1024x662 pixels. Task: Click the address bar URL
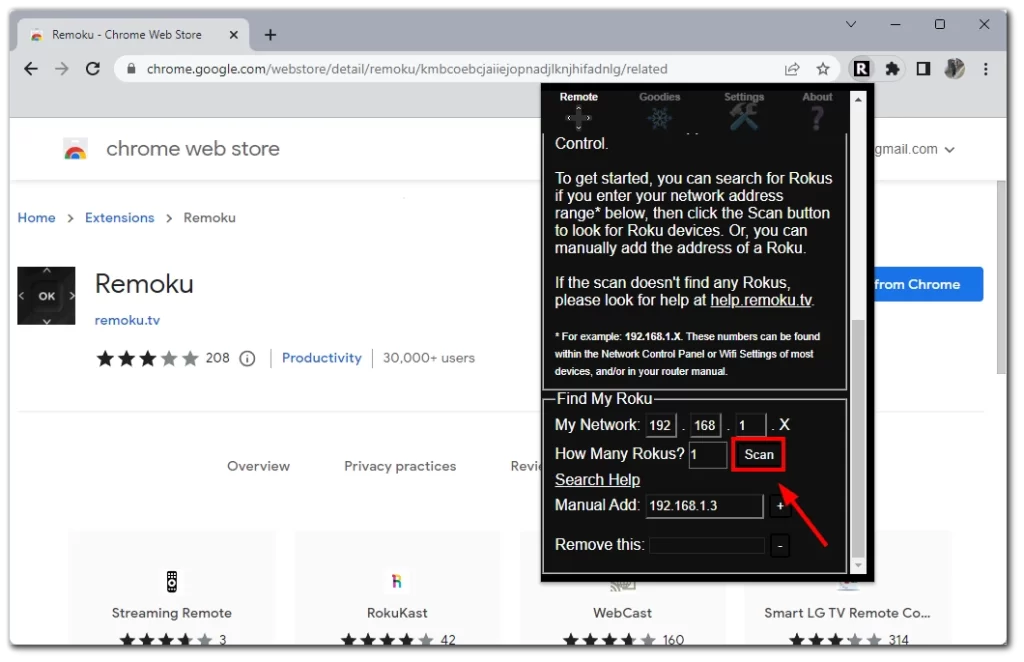[407, 69]
